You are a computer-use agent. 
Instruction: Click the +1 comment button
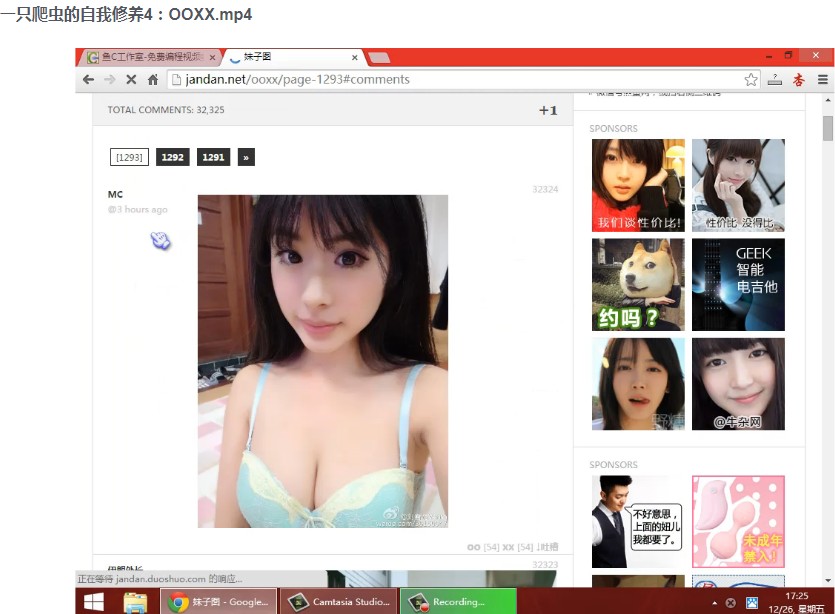[x=548, y=110]
